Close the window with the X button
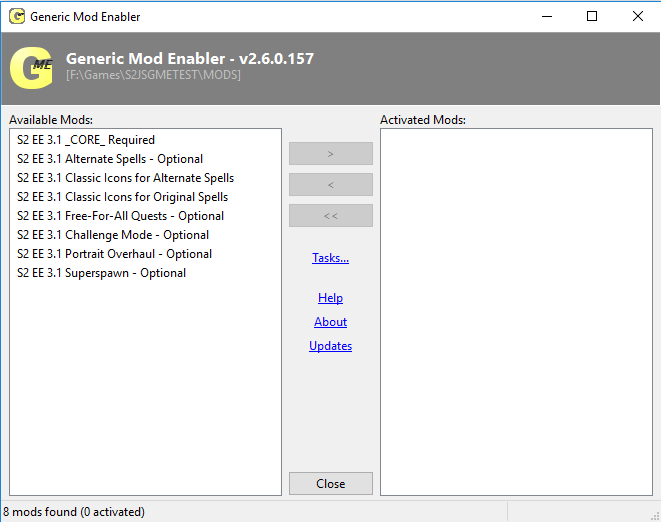The width and height of the screenshot is (661, 522). (637, 16)
